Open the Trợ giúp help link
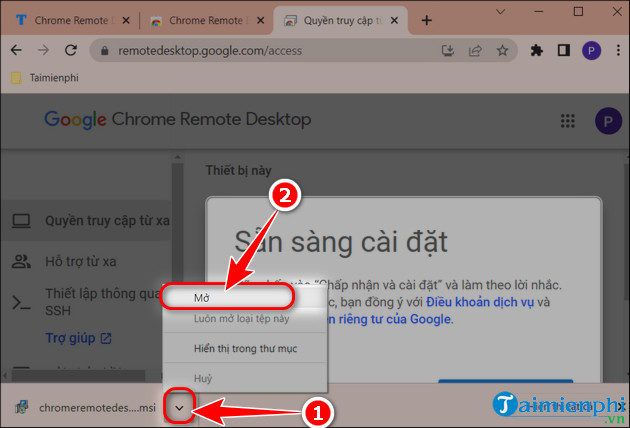Screen dimensions: 630x428 [78, 338]
